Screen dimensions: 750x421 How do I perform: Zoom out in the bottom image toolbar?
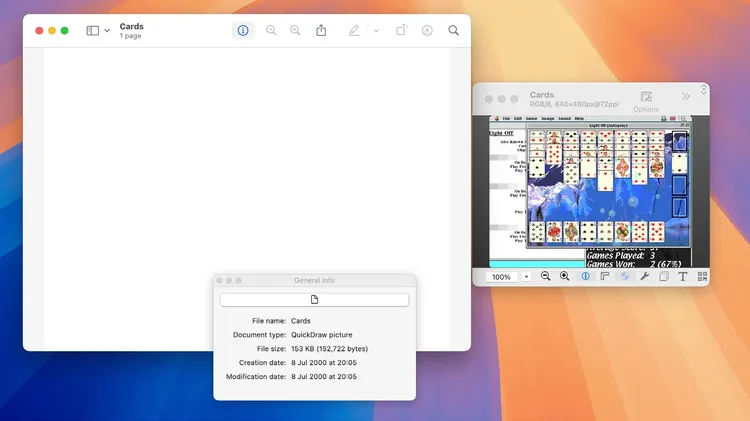pyautogui.click(x=545, y=276)
